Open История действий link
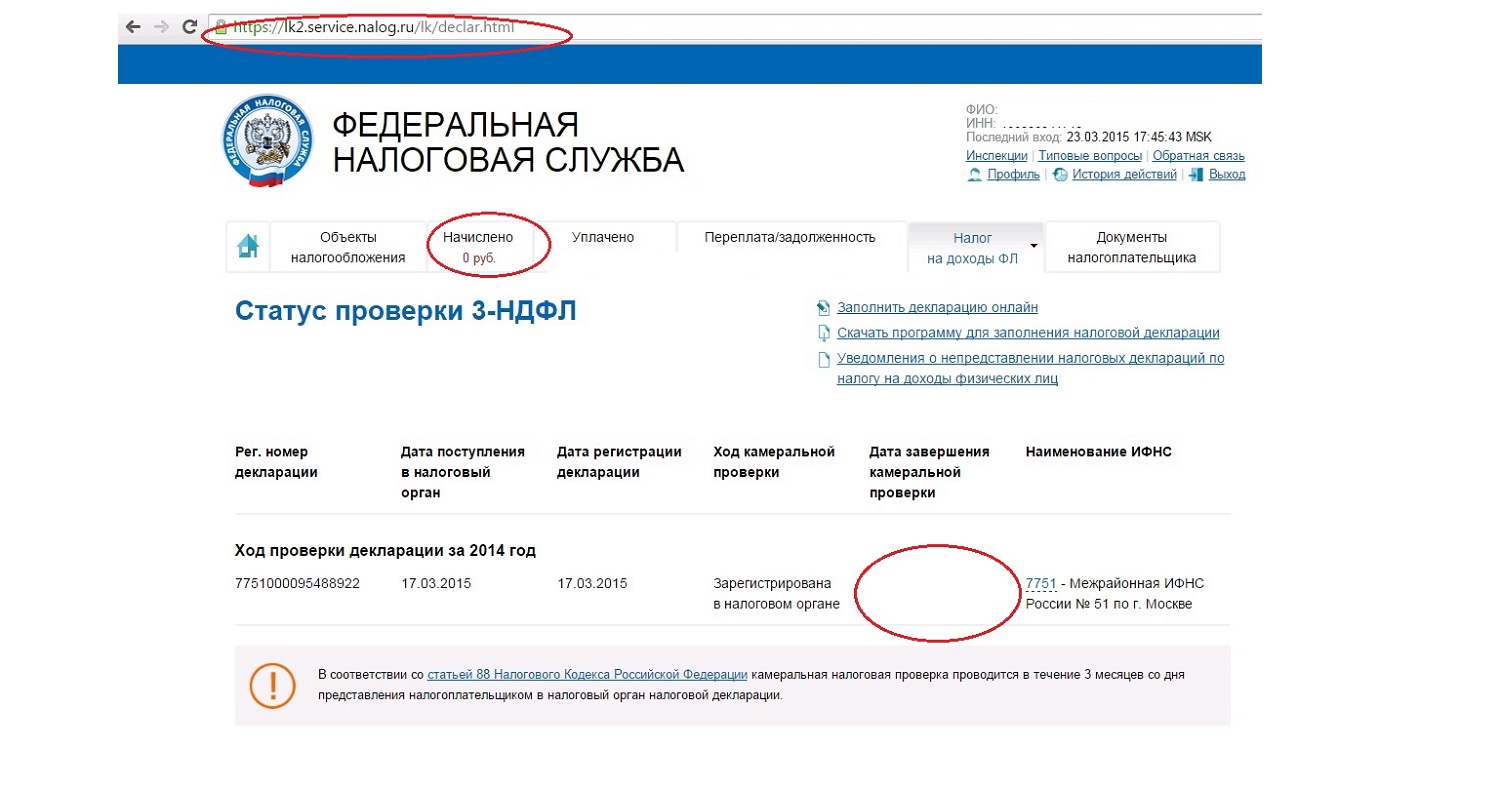The image size is (1500, 787). (1124, 175)
